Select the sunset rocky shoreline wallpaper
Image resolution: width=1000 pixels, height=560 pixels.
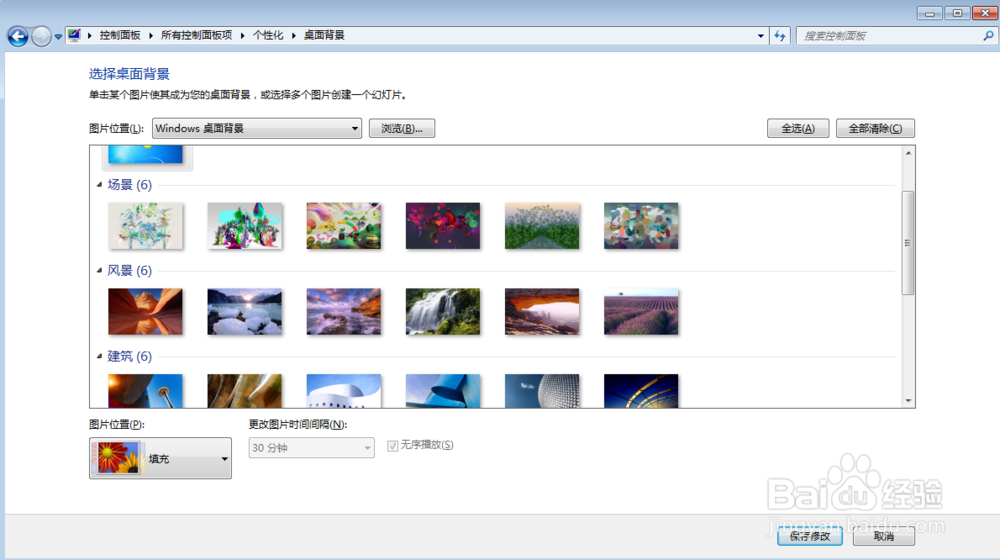click(x=344, y=312)
